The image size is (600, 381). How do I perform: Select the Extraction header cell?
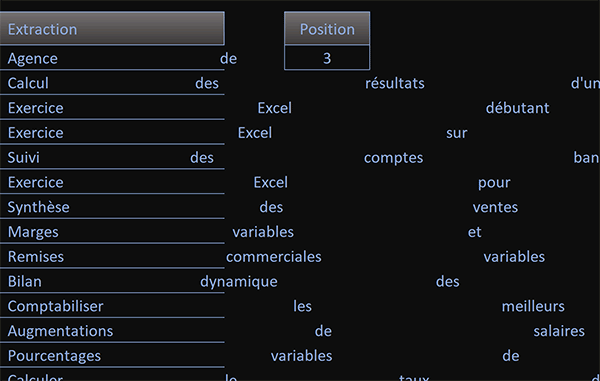click(x=112, y=29)
